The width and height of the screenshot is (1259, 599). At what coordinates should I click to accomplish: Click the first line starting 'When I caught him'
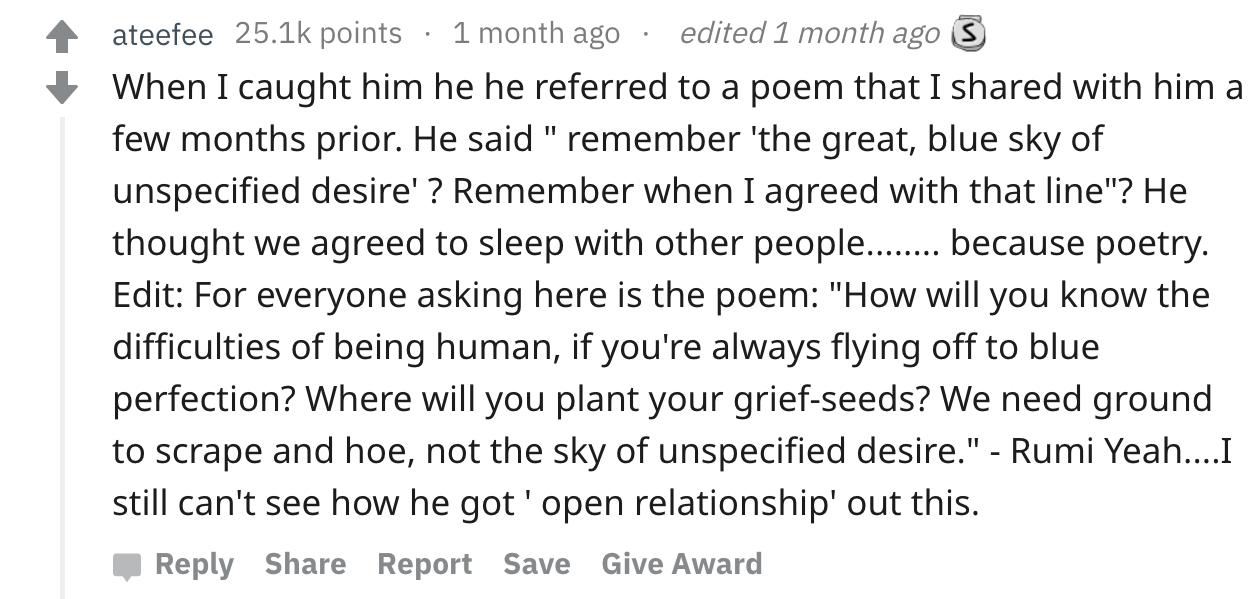[x=679, y=87]
